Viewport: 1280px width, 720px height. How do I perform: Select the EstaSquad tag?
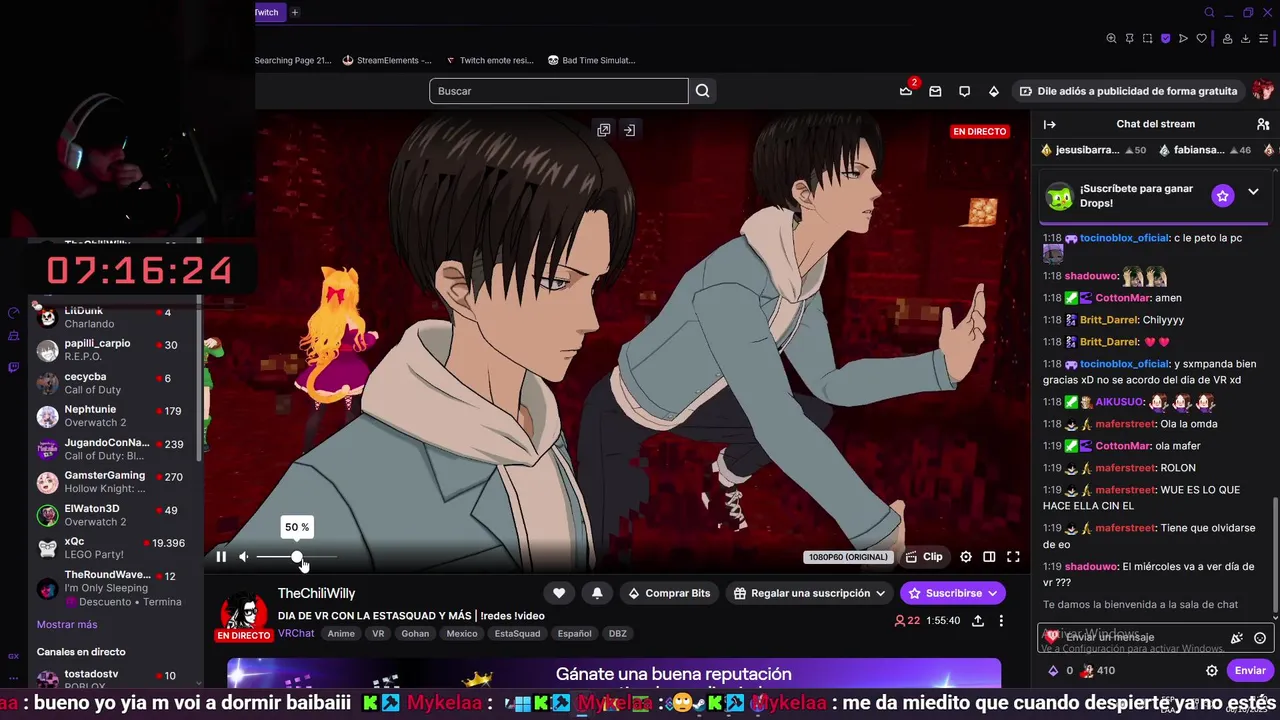pos(517,633)
